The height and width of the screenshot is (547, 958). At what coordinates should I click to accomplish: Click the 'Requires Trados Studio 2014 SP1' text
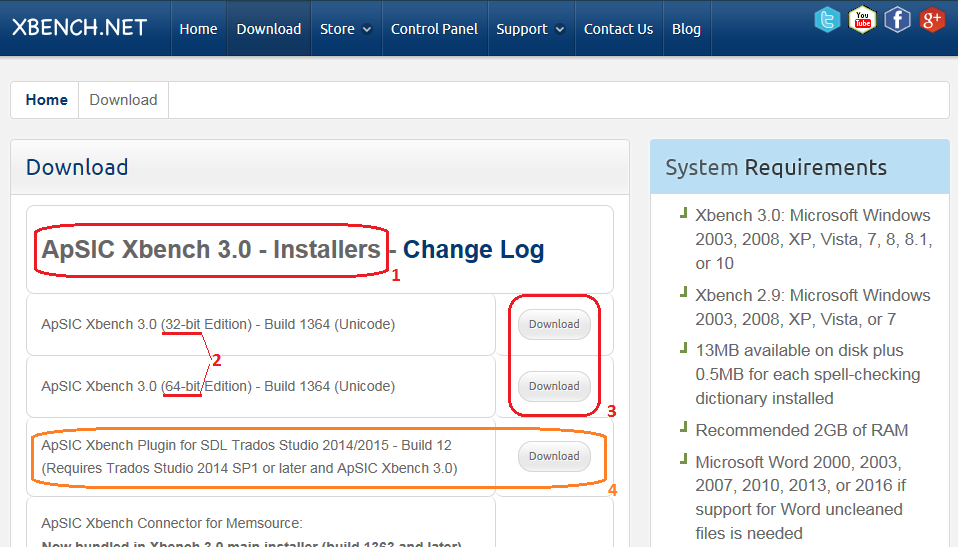249,468
